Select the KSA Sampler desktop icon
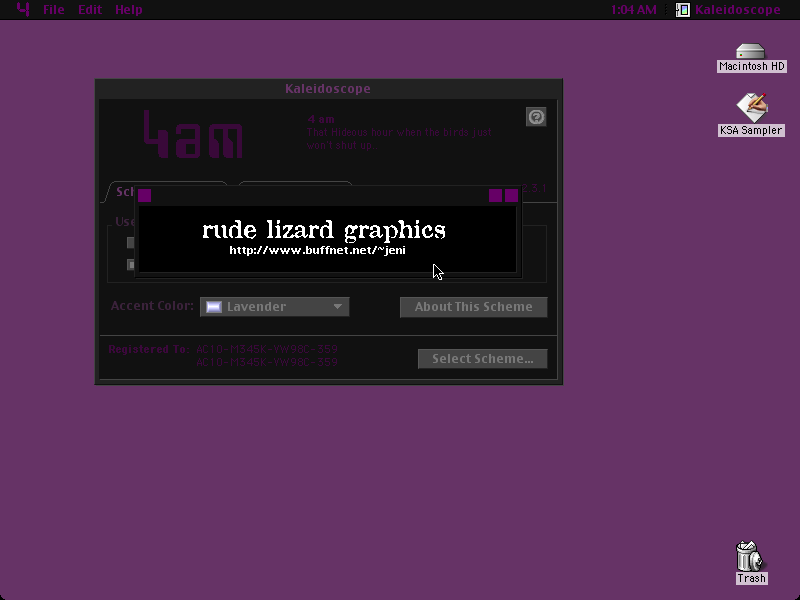The width and height of the screenshot is (800, 600). pos(751,115)
